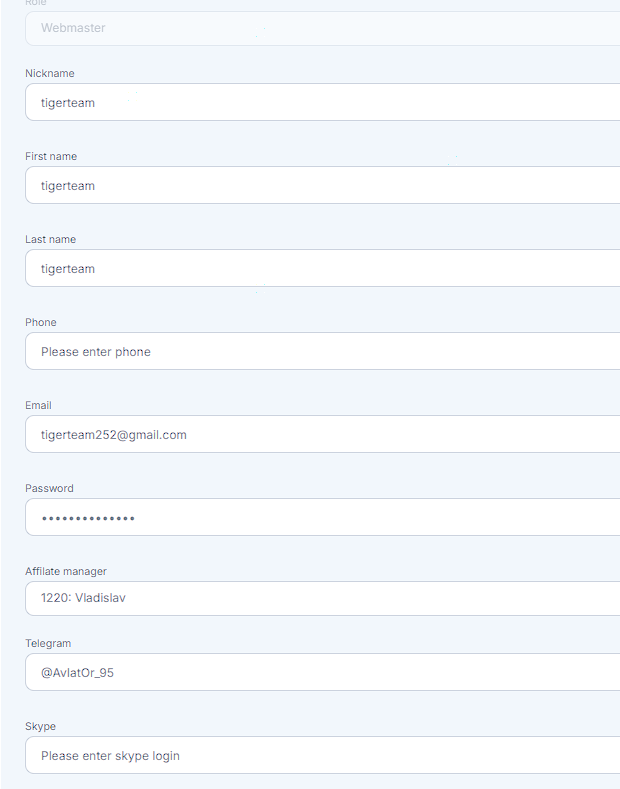
Task: Click the masked Password input
Action: coord(323,517)
